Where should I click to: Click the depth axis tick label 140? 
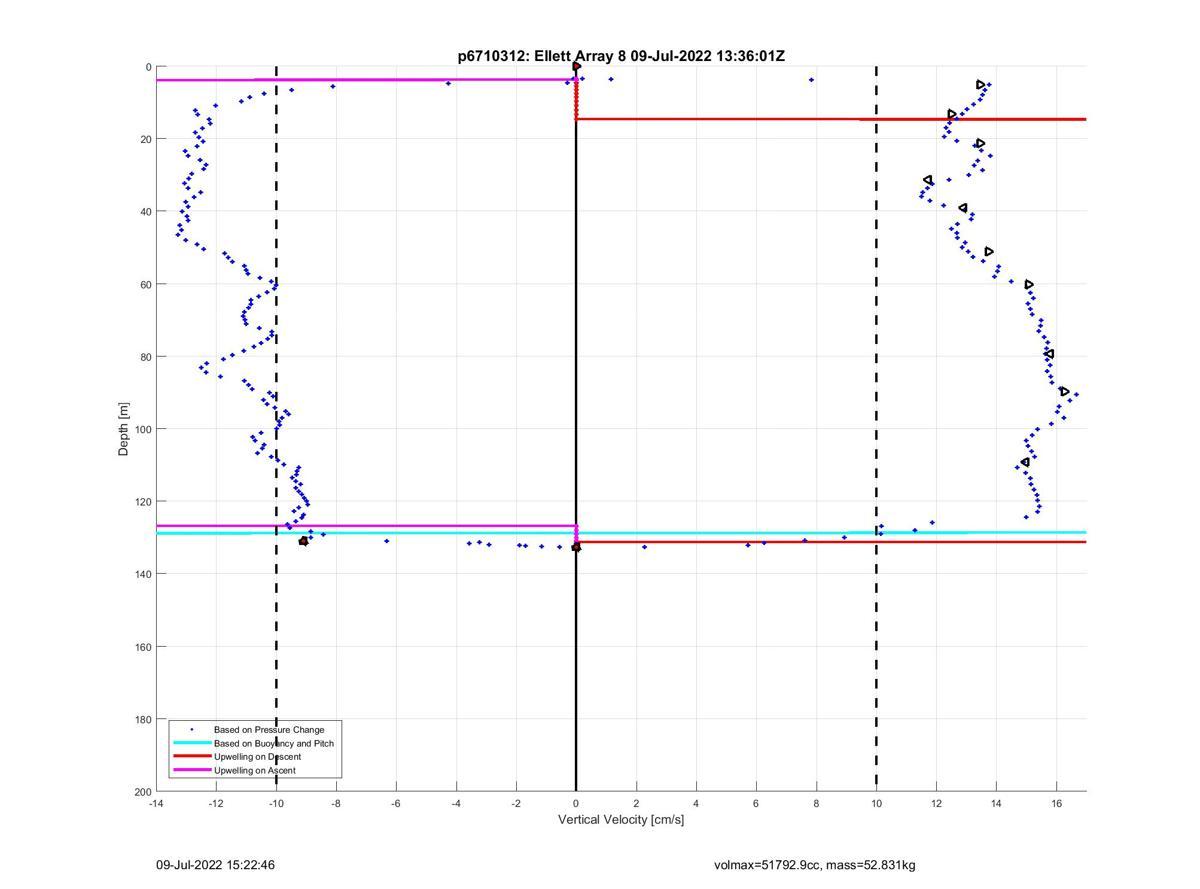[142, 574]
